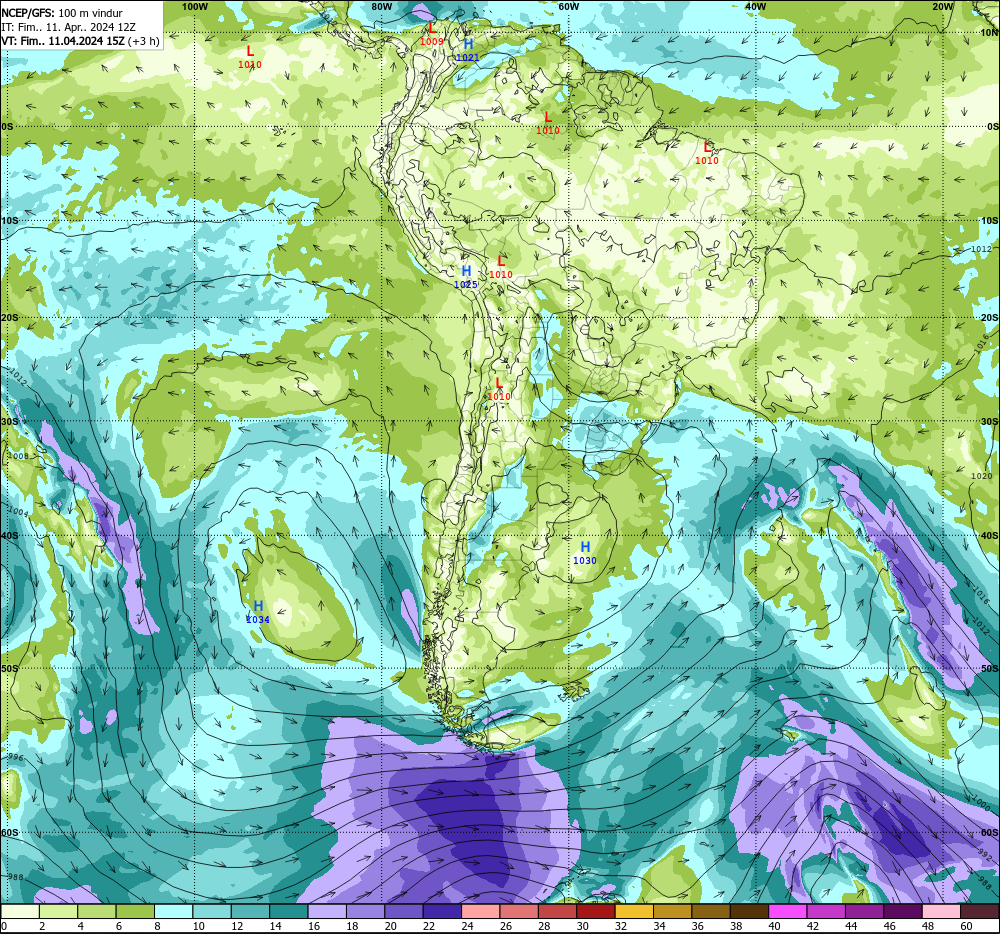Click the L 1010 marker below 100W label
The height and width of the screenshot is (934, 1000).
(x=250, y=57)
